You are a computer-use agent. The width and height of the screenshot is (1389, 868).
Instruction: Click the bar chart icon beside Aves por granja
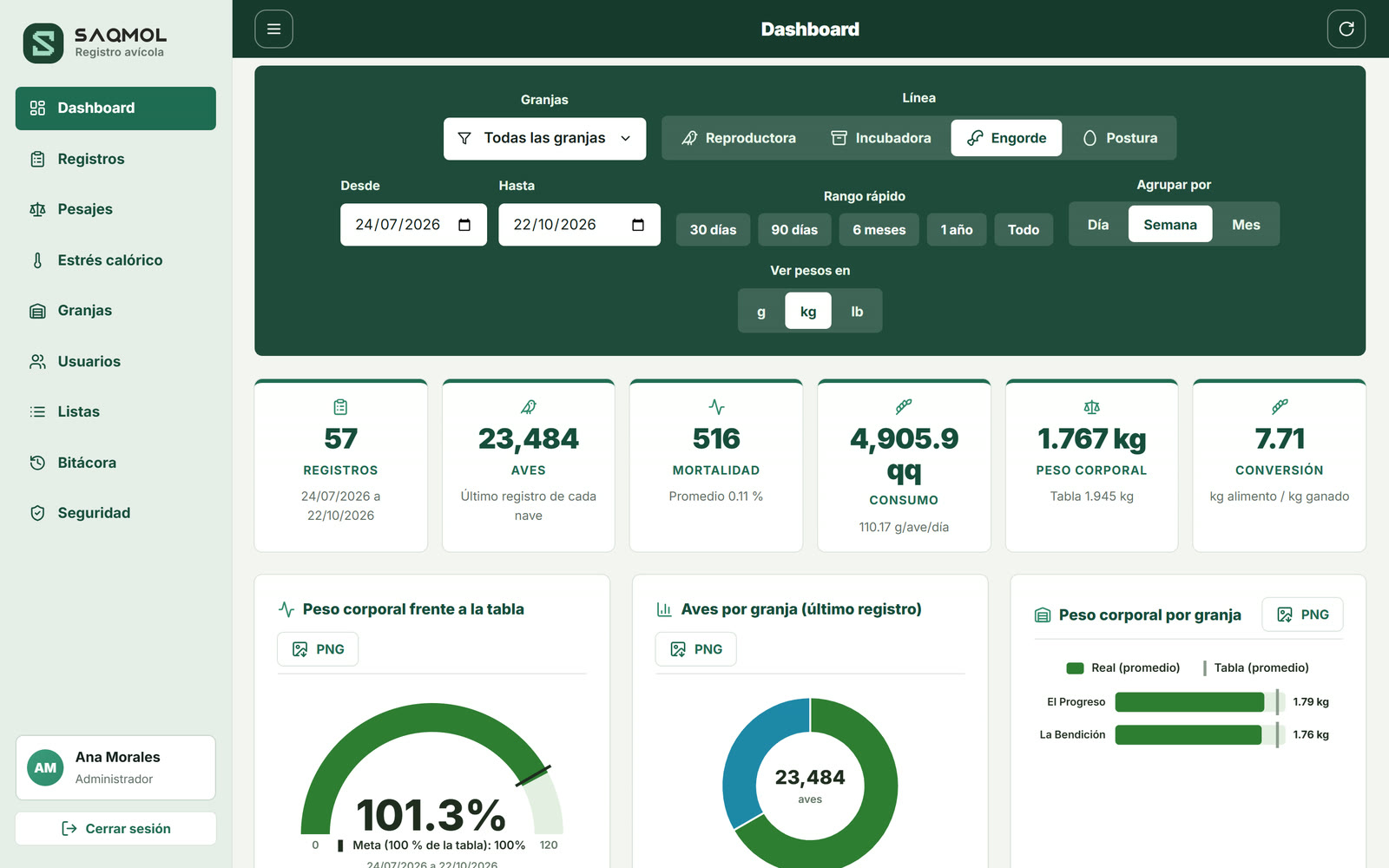(x=664, y=609)
